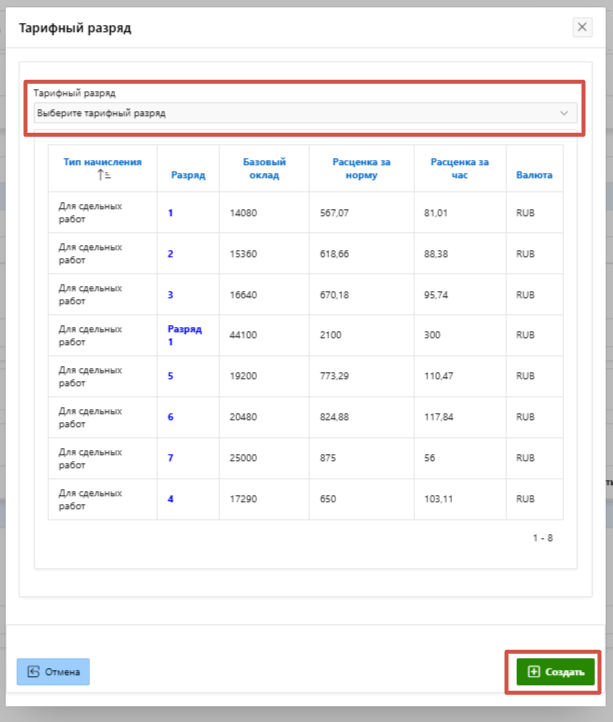Sort by the Базовый оклад column header
Screen dimensions: 613x722
pyautogui.click(x=264, y=168)
